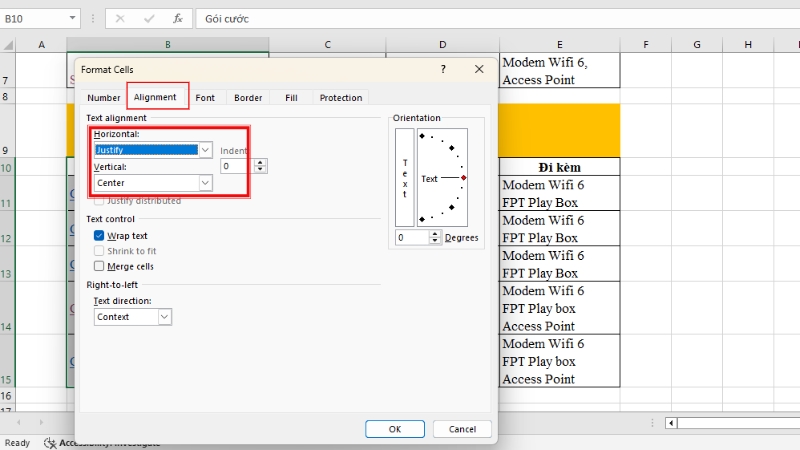Click the Select All corner triangle

[x=8, y=45]
